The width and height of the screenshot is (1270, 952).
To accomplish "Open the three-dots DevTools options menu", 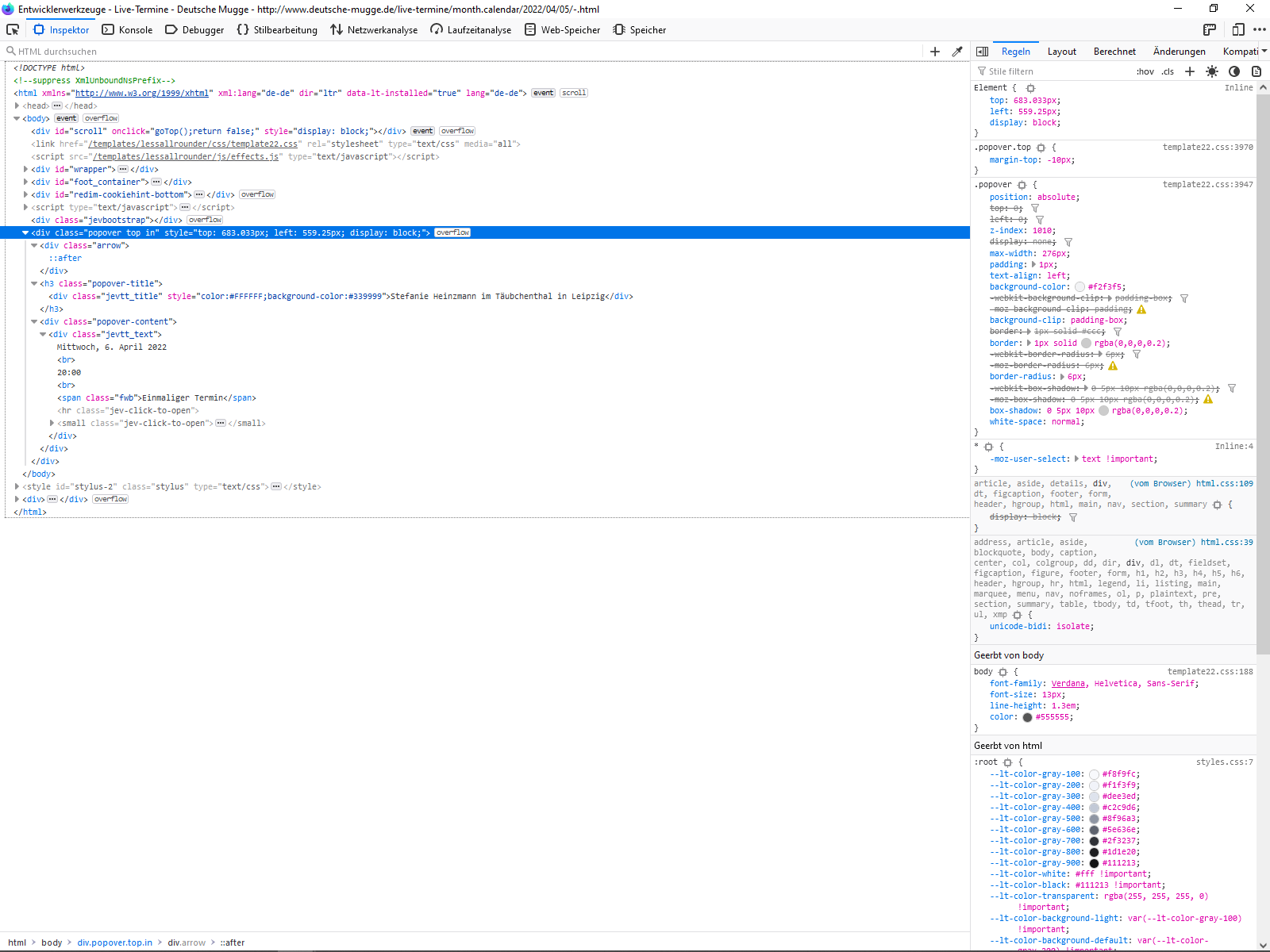I will pyautogui.click(x=1260, y=29).
